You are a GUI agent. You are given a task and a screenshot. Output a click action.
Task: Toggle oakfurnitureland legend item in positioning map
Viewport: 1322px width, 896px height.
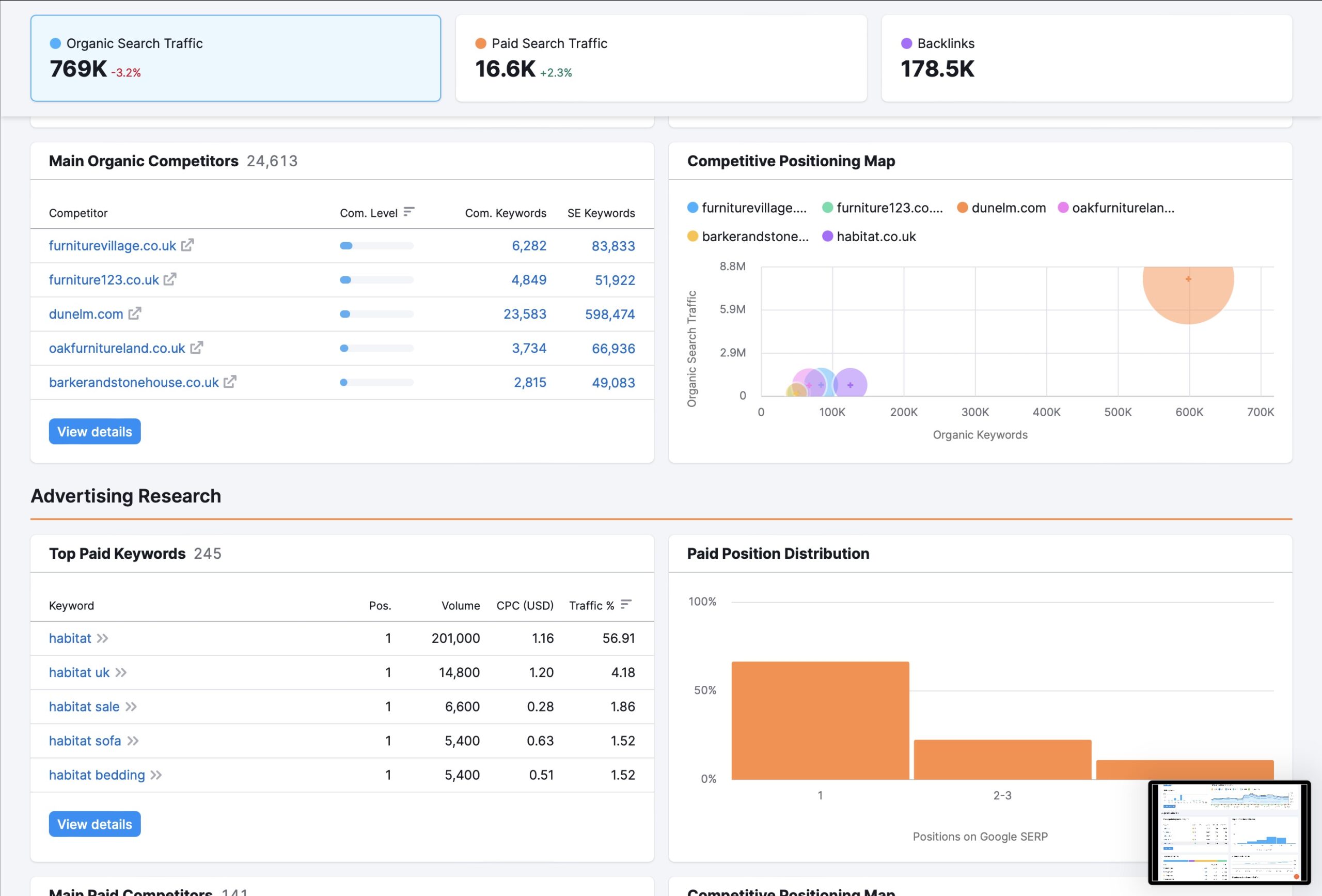(1116, 208)
